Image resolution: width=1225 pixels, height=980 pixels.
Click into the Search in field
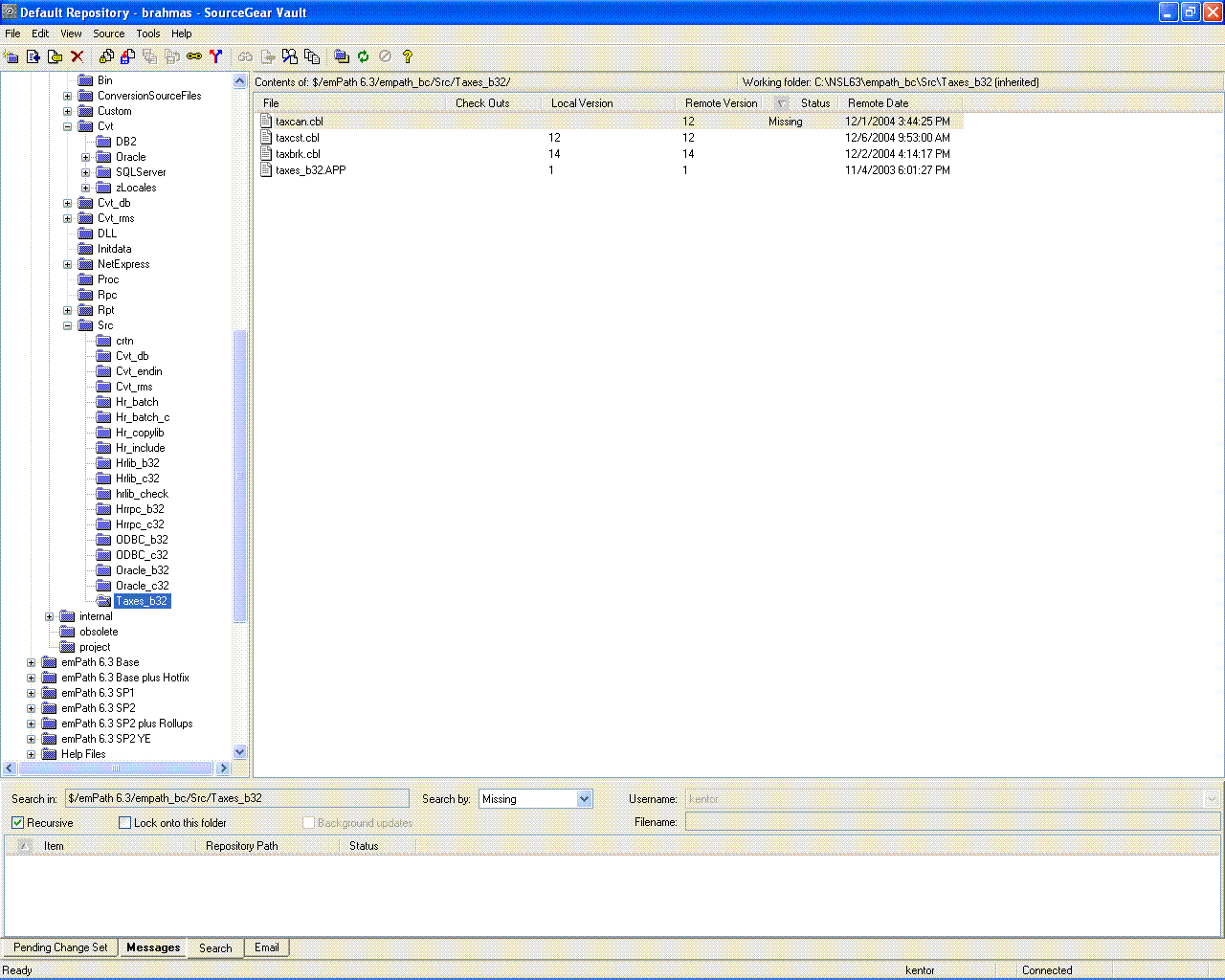coord(236,798)
